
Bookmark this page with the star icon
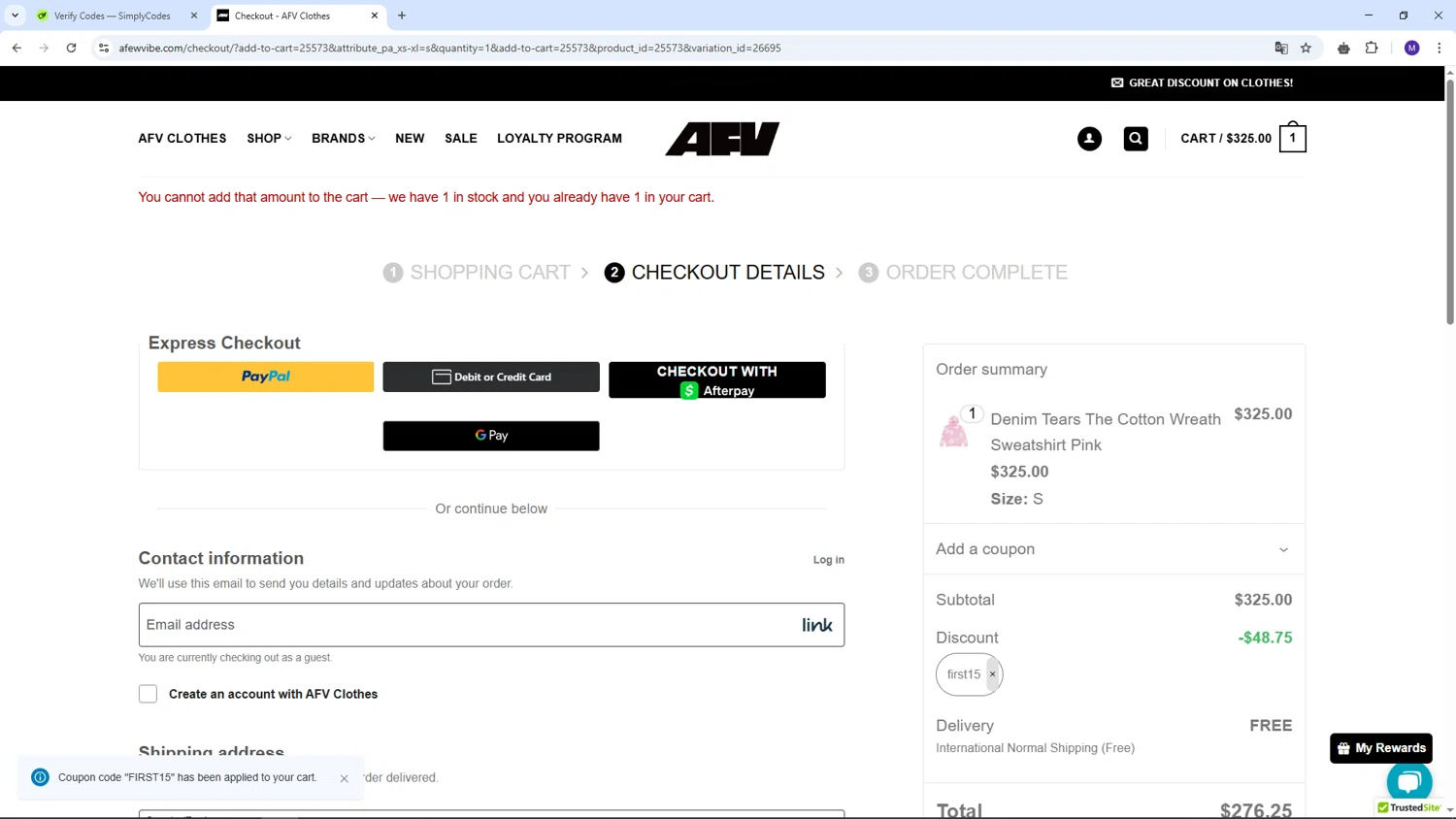pyautogui.click(x=1306, y=48)
